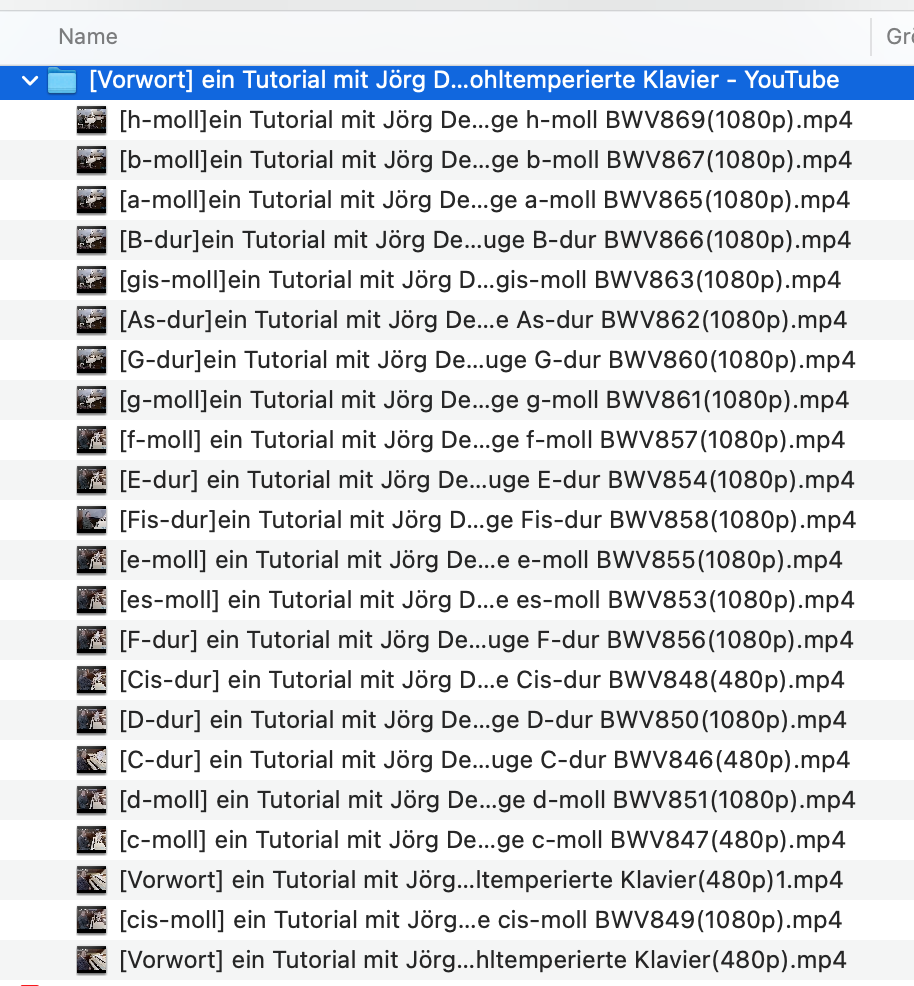
Task: Click the f-moll BWV857 video thumbnail
Action: point(92,440)
